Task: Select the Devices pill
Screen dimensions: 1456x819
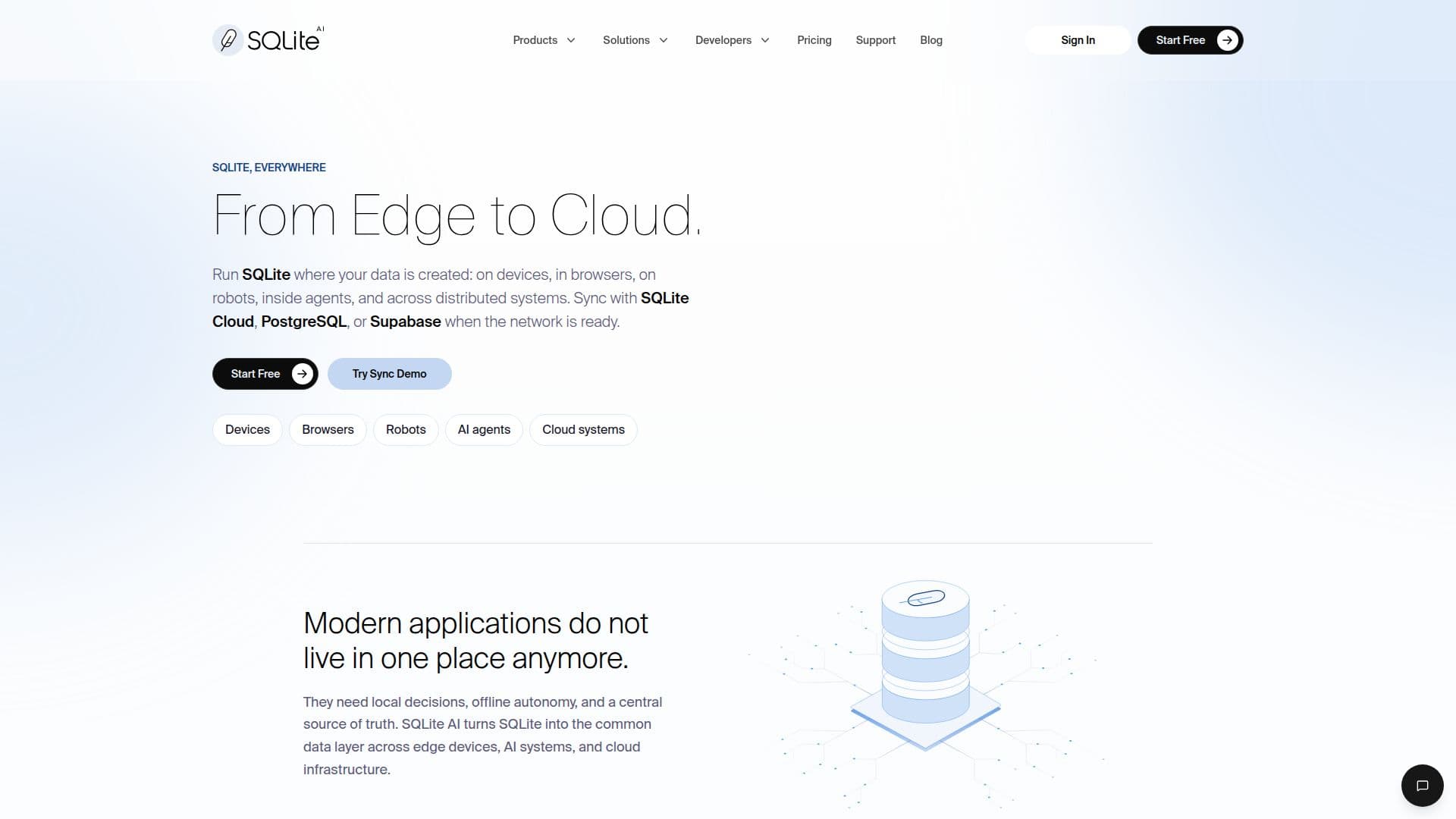Action: 247,430
